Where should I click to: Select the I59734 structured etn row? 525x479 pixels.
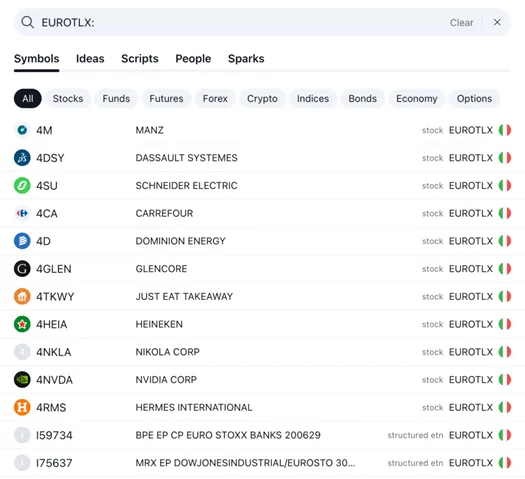pos(262,435)
